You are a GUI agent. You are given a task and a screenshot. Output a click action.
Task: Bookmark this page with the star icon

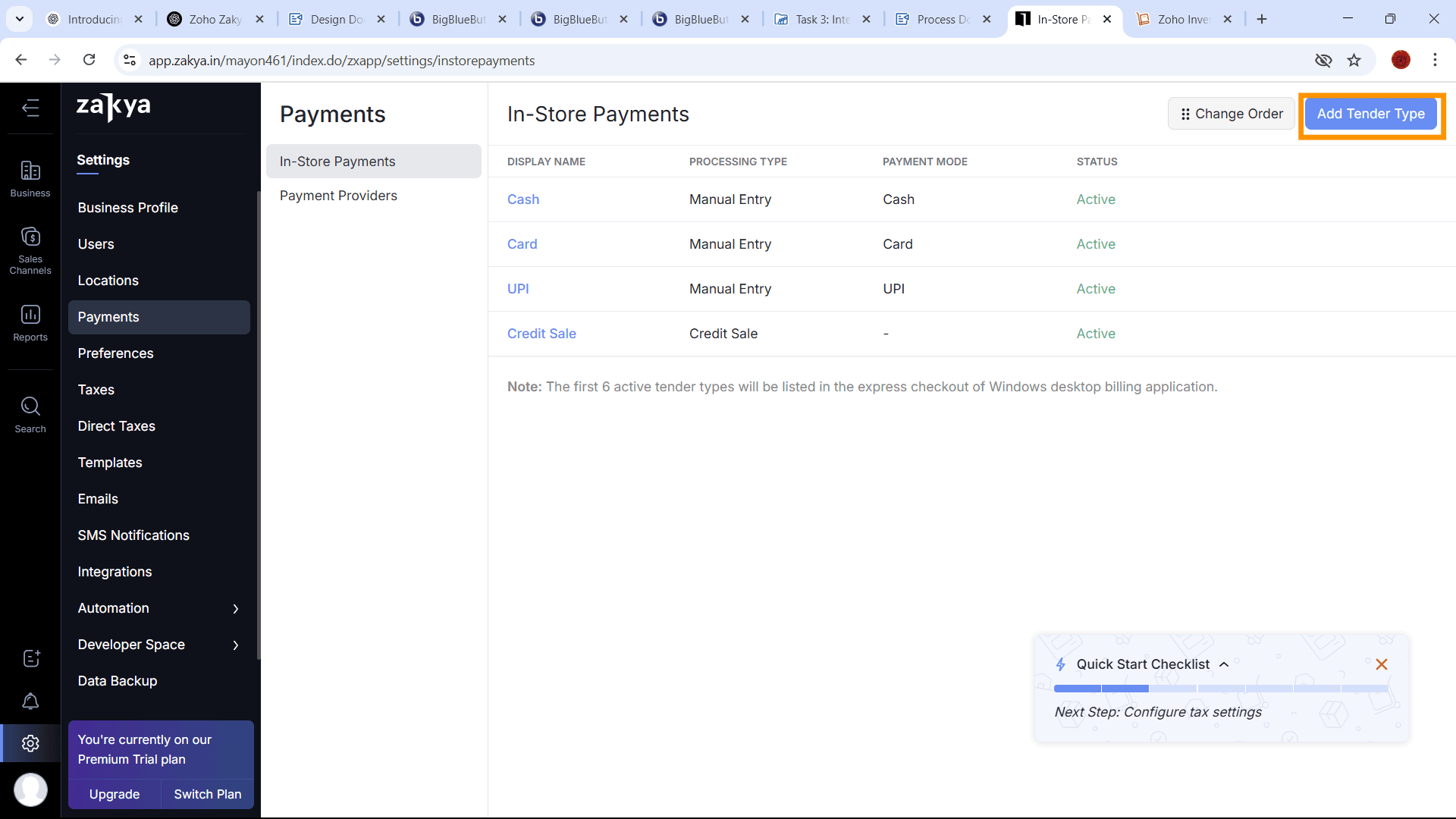click(x=1354, y=60)
